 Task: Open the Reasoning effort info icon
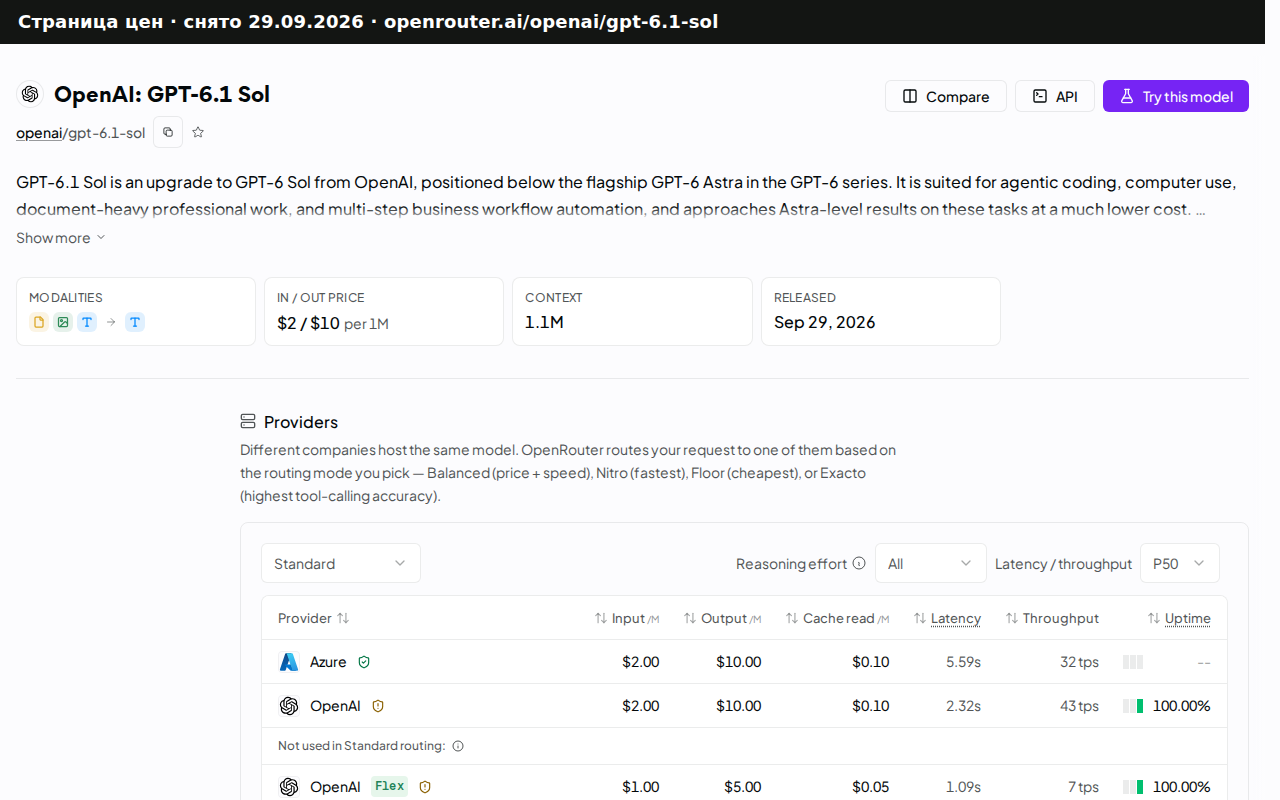pos(858,563)
